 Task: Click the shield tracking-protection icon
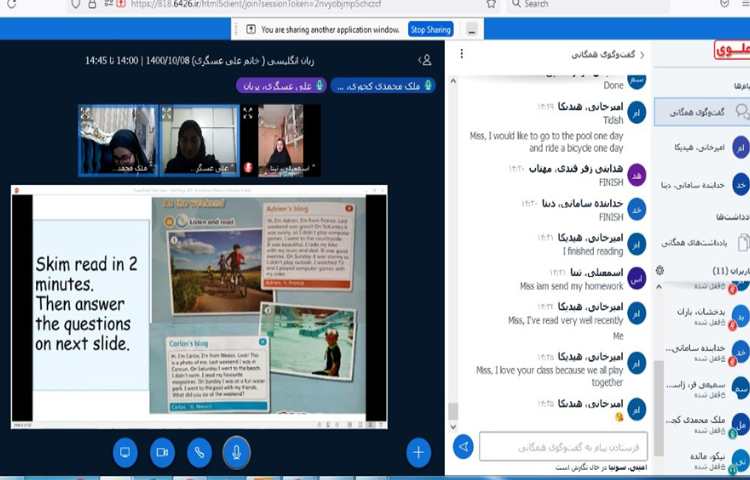click(76, 4)
